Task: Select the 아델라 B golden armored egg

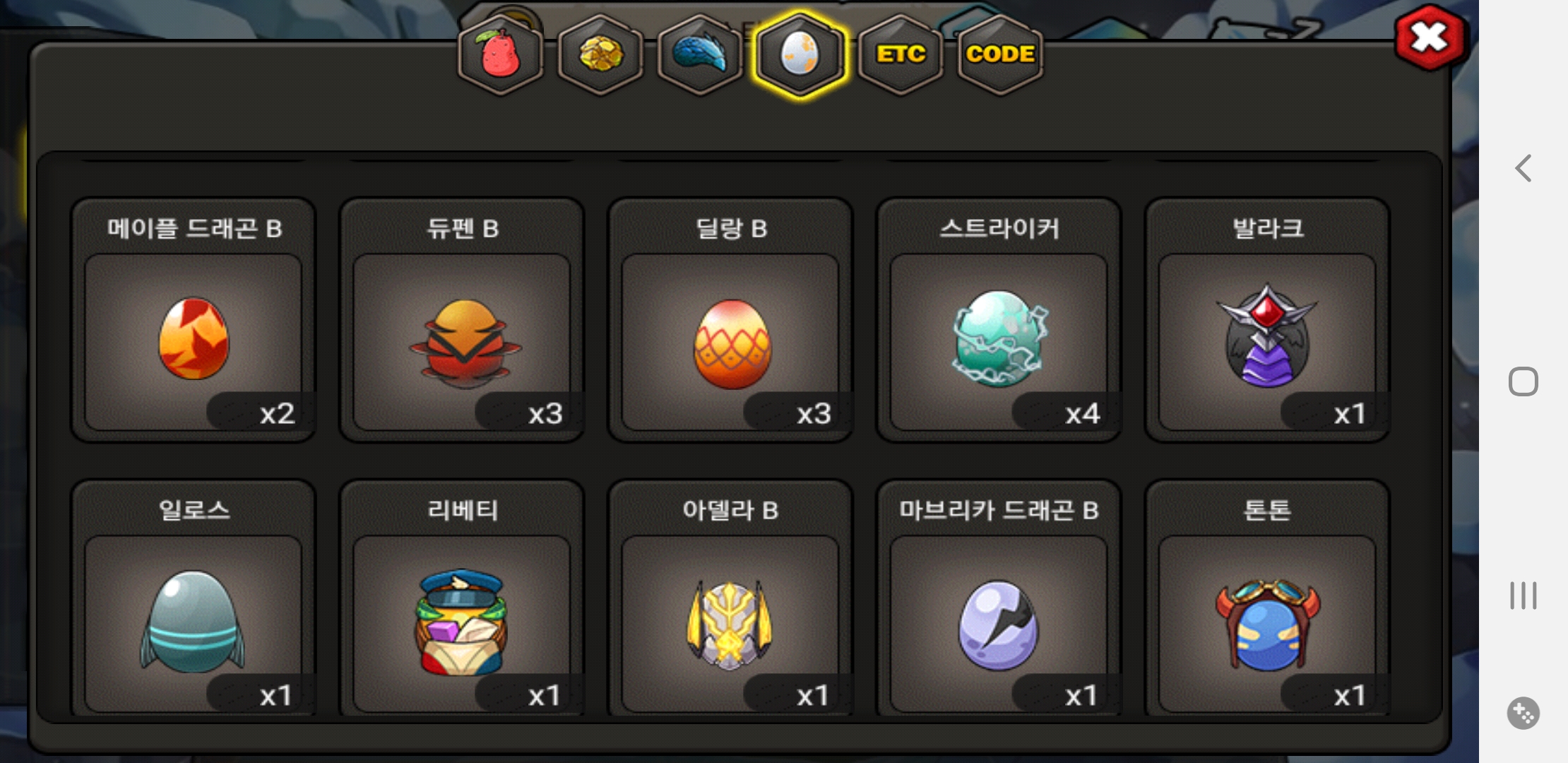Action: tap(730, 598)
